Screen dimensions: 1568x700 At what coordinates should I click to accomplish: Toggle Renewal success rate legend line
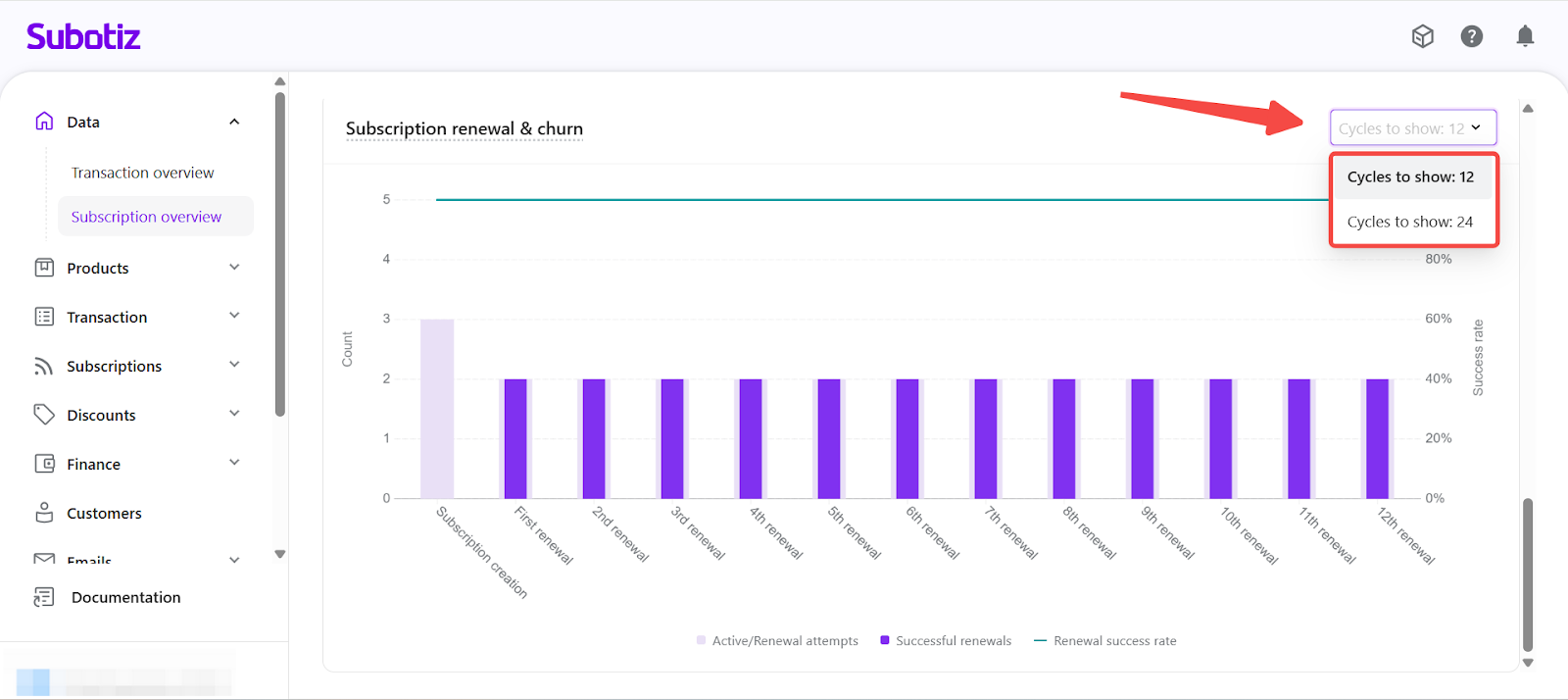pos(1105,641)
